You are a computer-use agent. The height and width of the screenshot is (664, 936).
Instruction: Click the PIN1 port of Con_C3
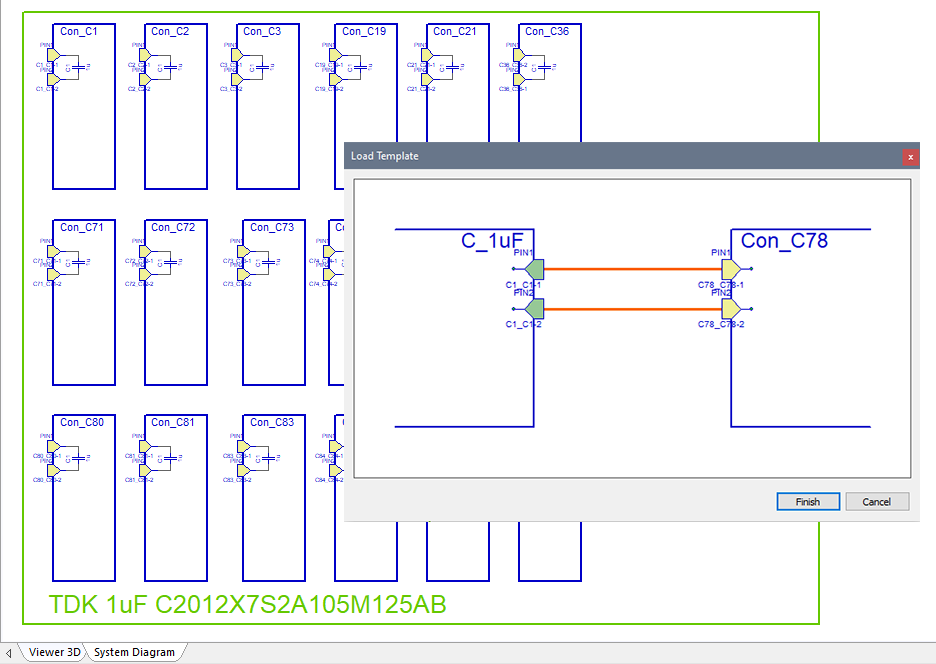click(x=236, y=55)
